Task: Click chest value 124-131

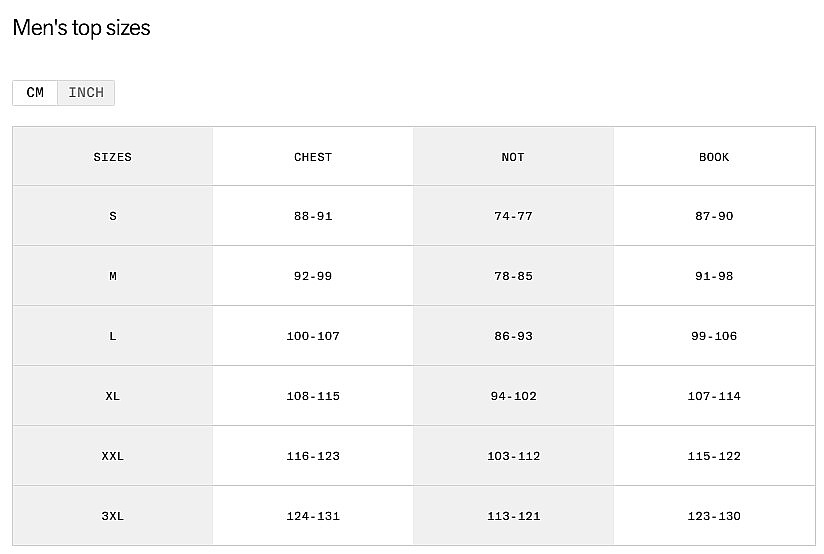Action: (313, 516)
